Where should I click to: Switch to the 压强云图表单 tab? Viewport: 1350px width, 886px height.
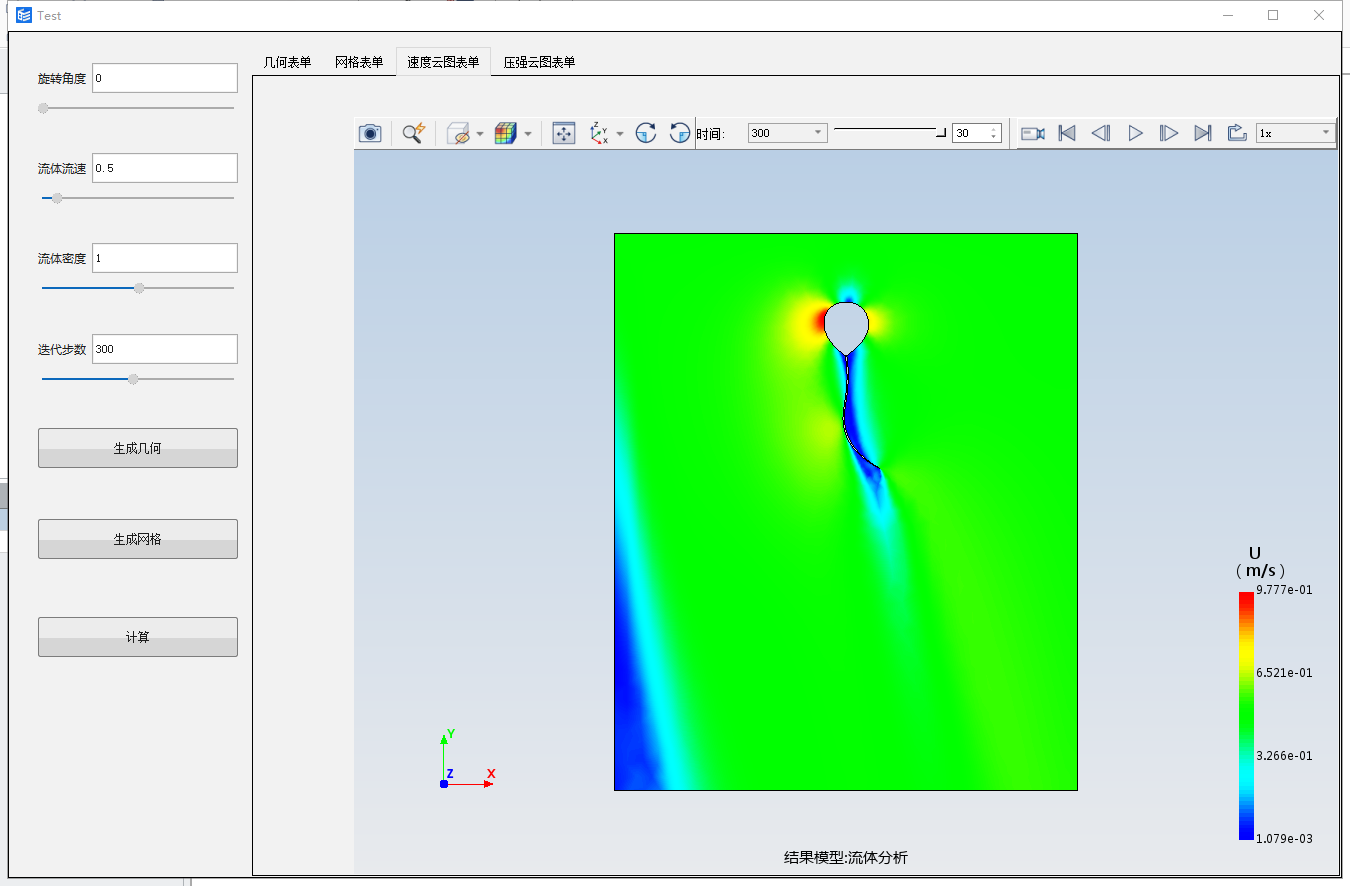coord(539,62)
